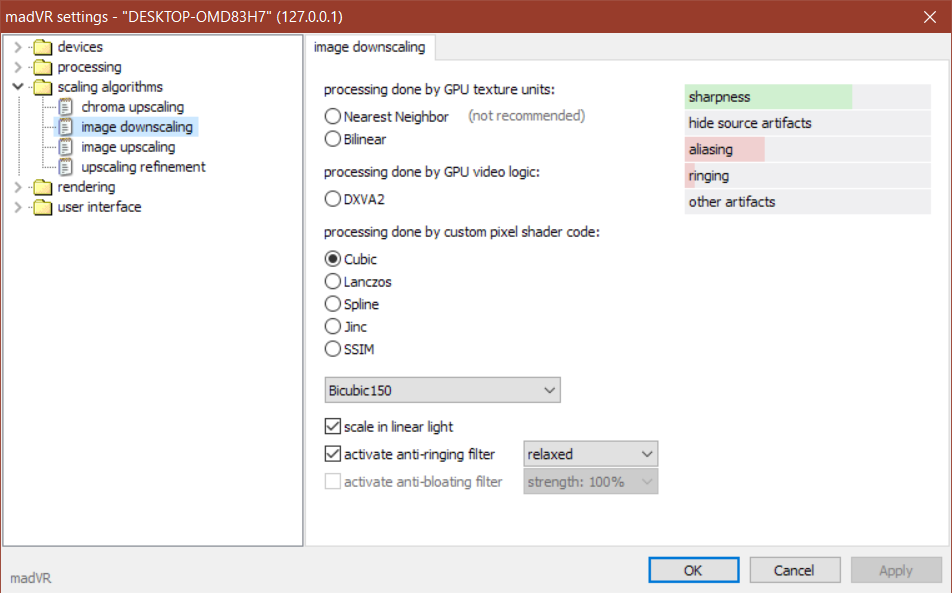Click the ringing rating bar
952x593 pixels.
tap(808, 175)
